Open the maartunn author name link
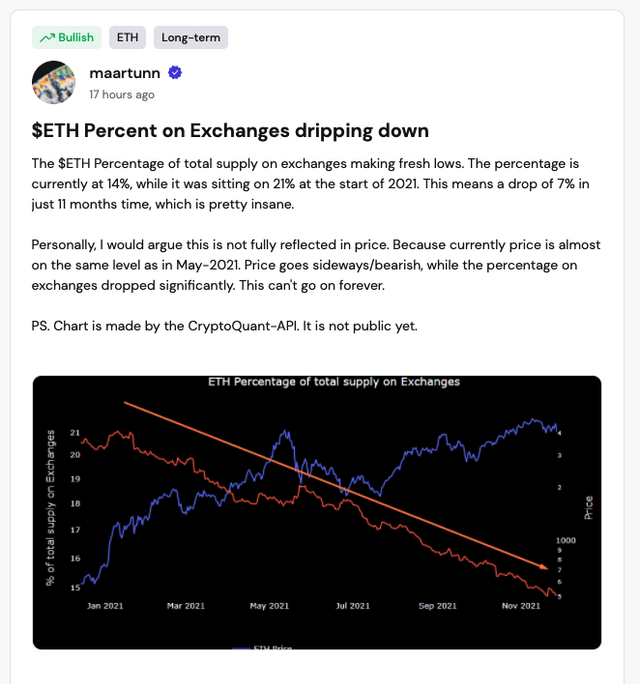The width and height of the screenshot is (640, 684). point(125,73)
